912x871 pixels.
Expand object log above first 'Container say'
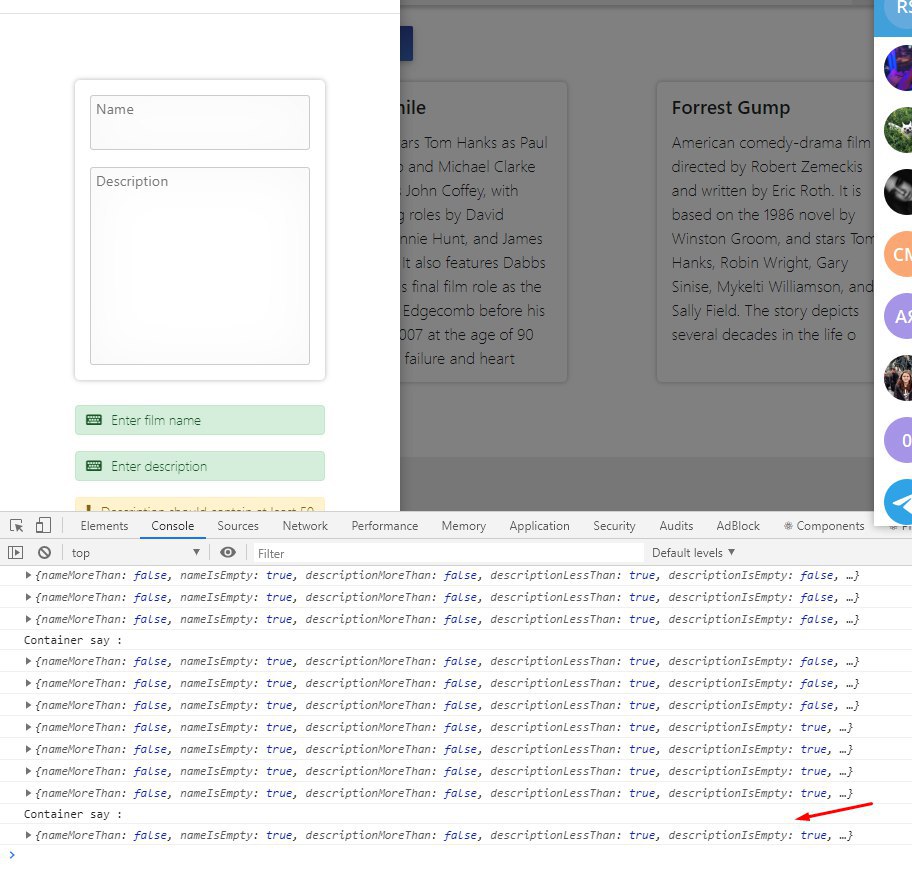pyautogui.click(x=27, y=619)
